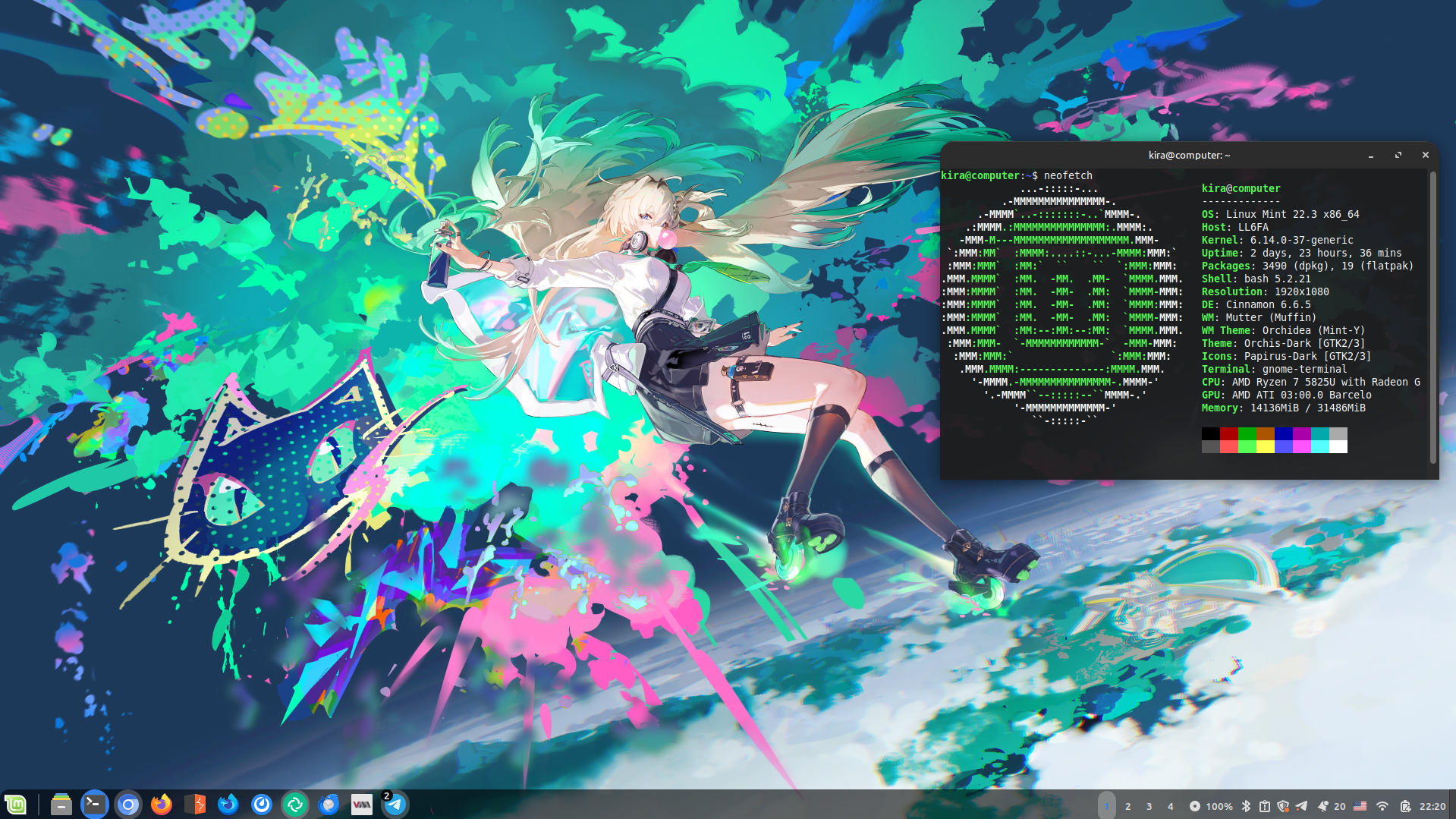Launch Thunderbird mail from the panel
This screenshot has height=819, width=1456.
(x=329, y=805)
